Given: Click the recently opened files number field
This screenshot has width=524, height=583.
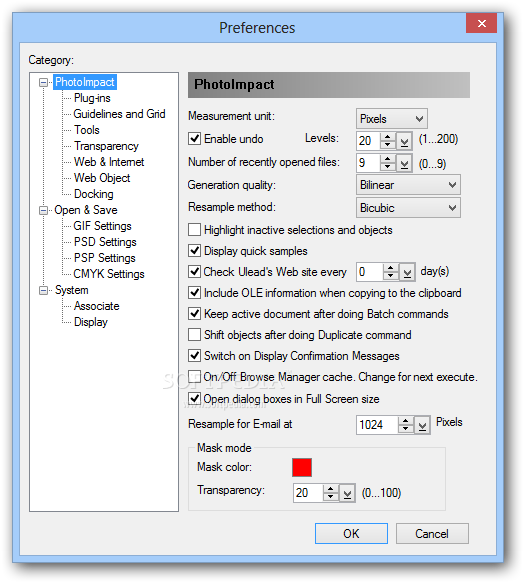Looking at the screenshot, I should [x=368, y=163].
